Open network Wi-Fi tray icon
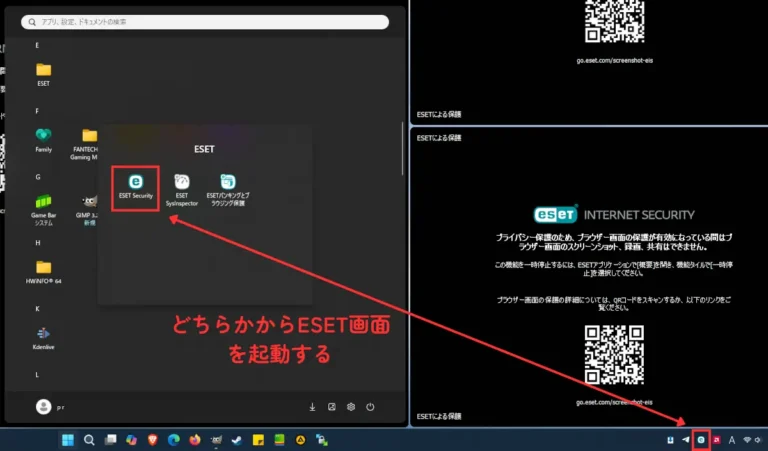768x451 pixels. click(x=747, y=440)
